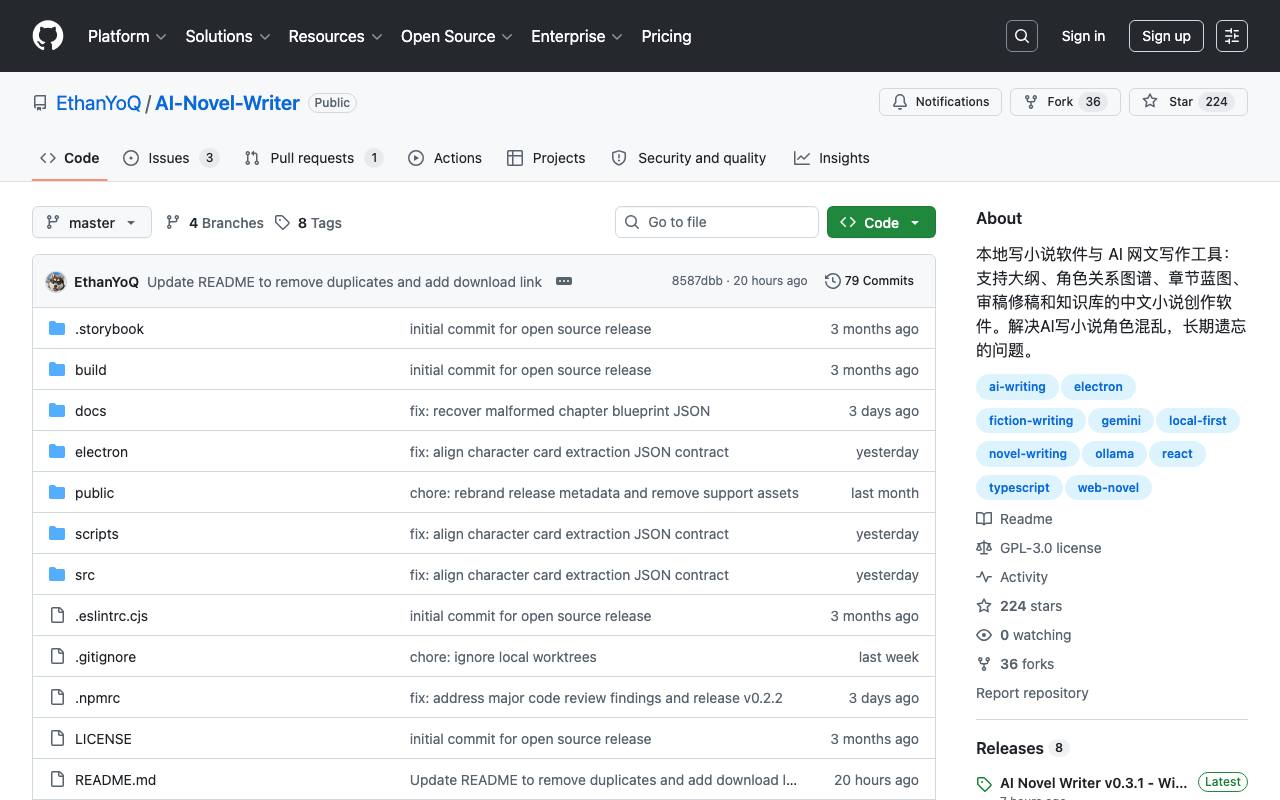Click the electron topic tag
1280x800 pixels.
[1098, 387]
